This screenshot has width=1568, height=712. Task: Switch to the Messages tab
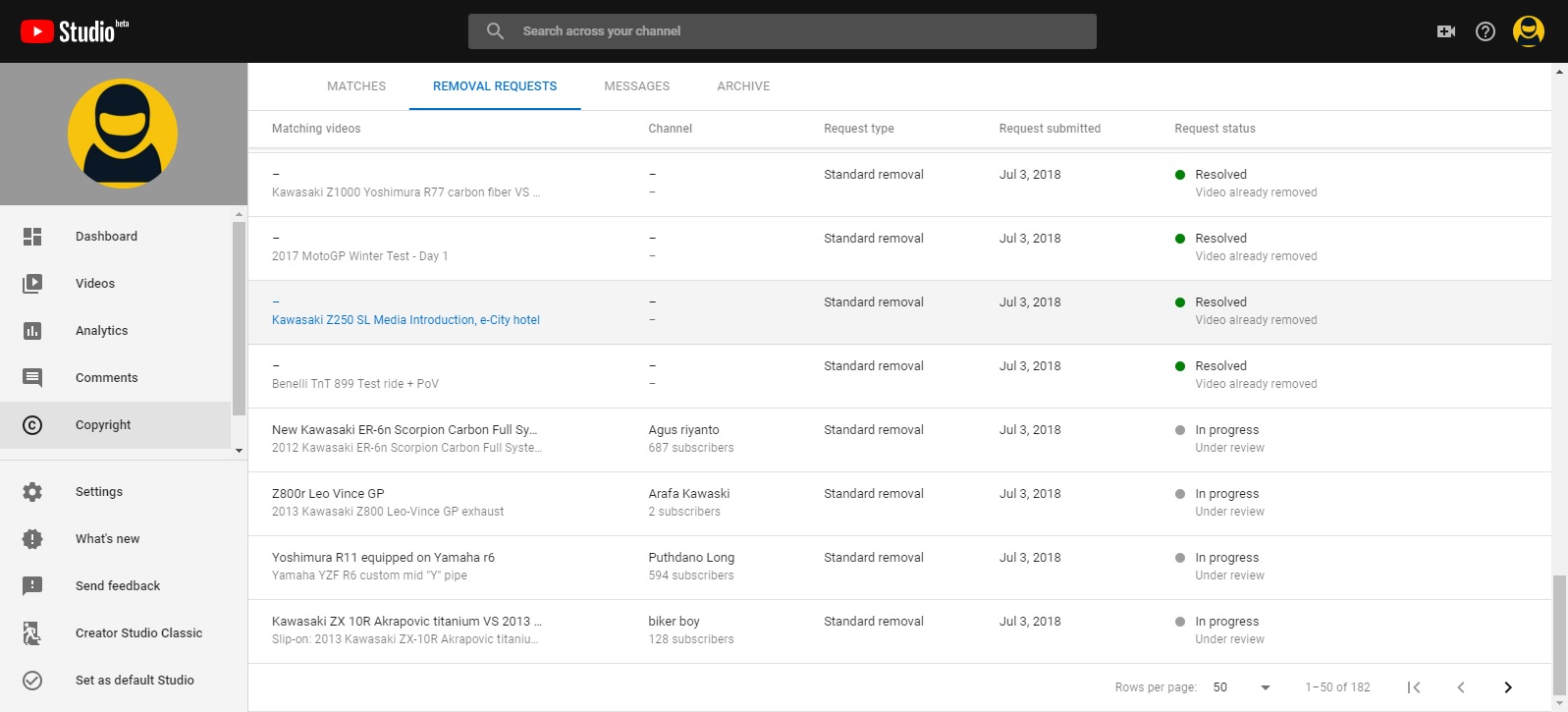click(637, 86)
